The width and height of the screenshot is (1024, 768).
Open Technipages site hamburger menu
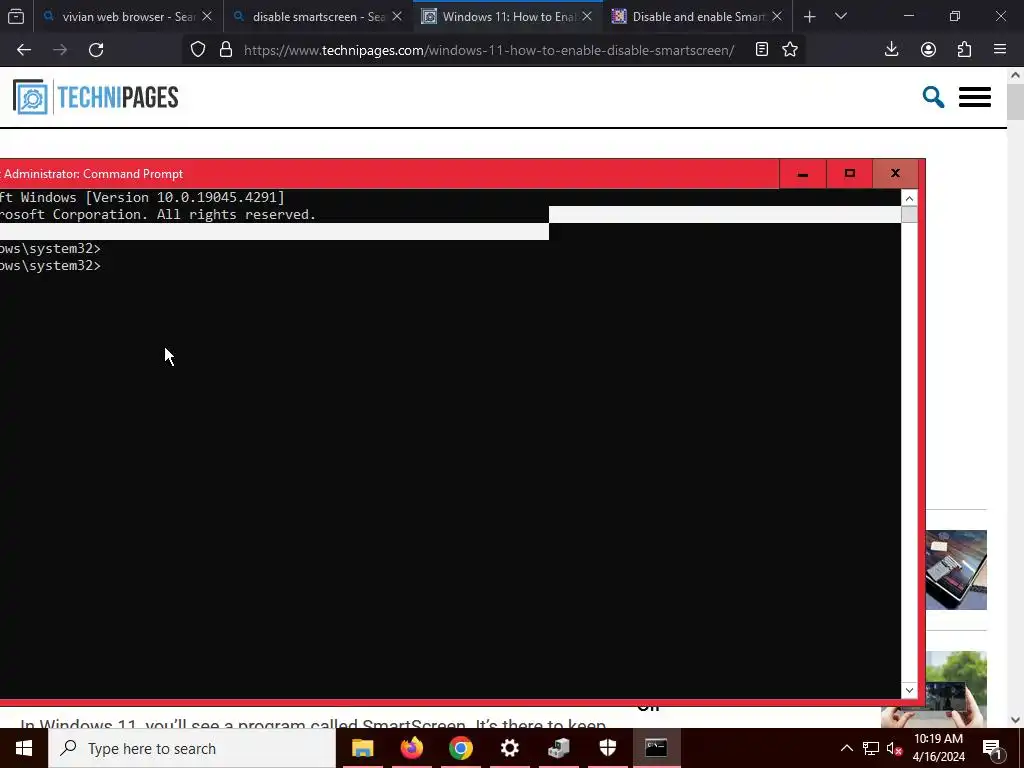click(974, 97)
